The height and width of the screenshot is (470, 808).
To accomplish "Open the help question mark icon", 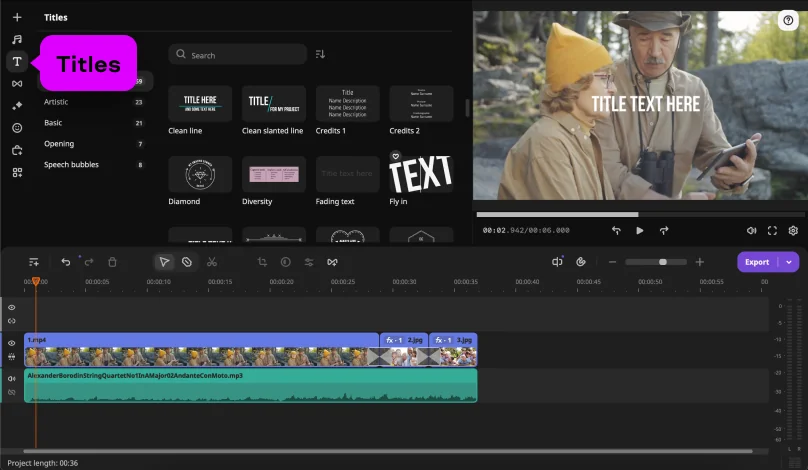I will [789, 20].
